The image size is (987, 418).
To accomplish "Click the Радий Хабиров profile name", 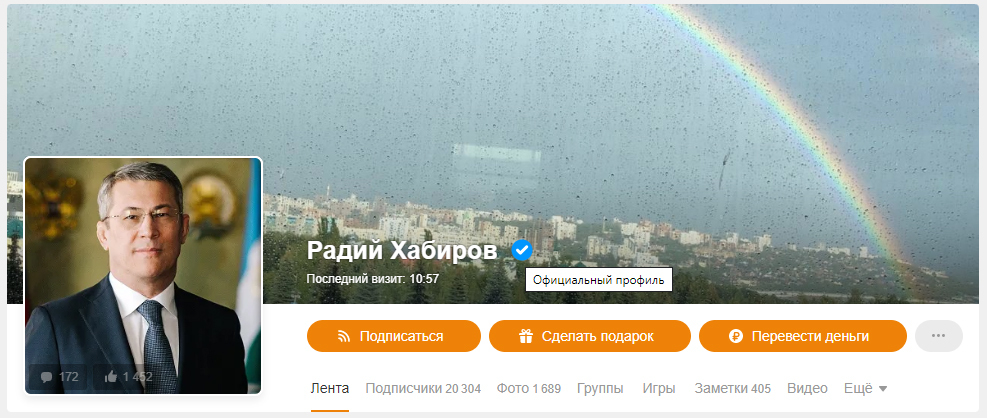I will click(402, 251).
